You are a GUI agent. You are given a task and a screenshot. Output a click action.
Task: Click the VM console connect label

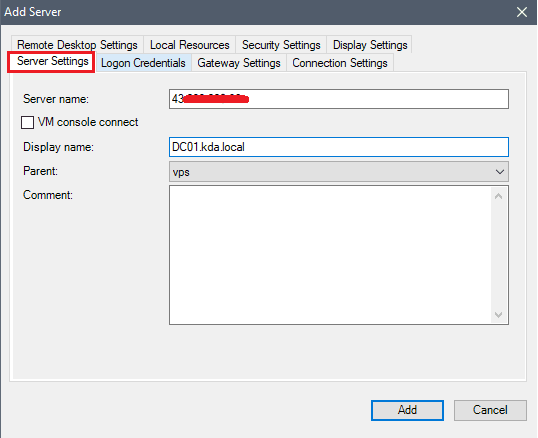tap(88, 122)
